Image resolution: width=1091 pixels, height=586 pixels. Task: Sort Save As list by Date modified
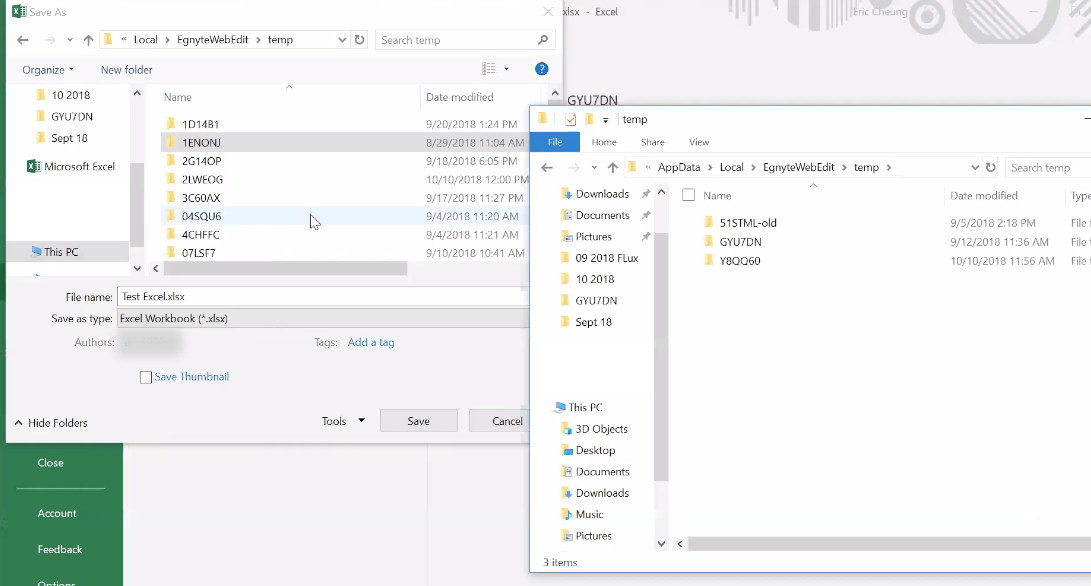point(459,97)
